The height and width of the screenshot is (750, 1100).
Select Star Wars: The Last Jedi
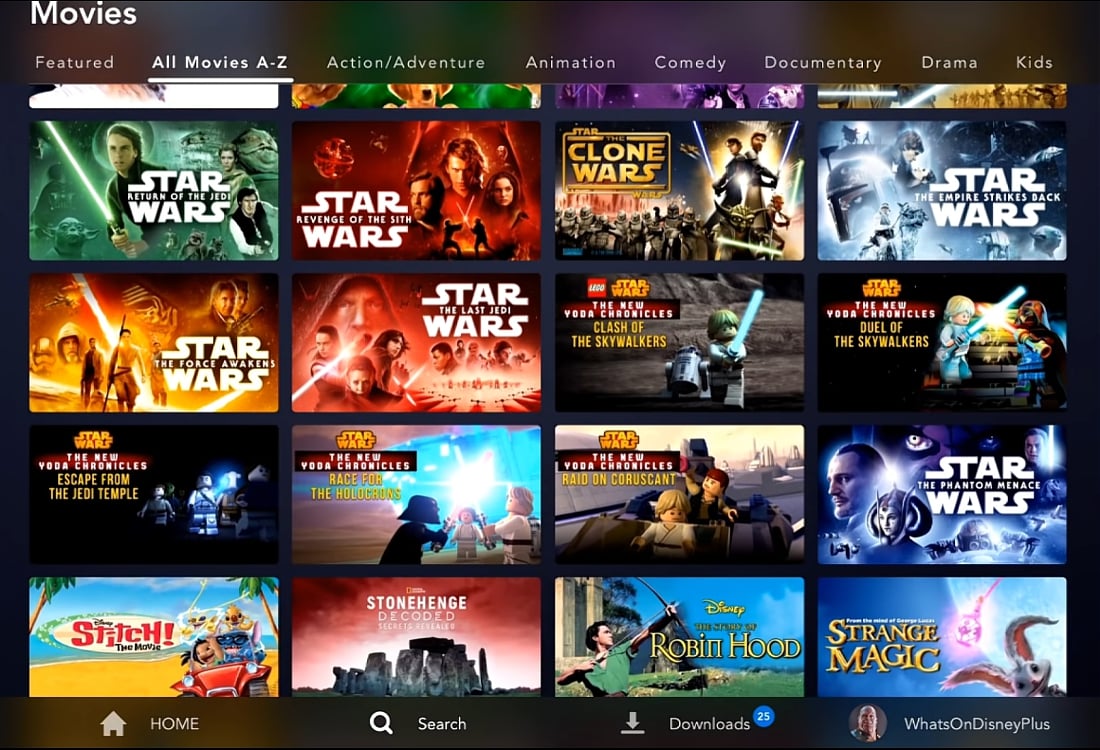(x=416, y=342)
